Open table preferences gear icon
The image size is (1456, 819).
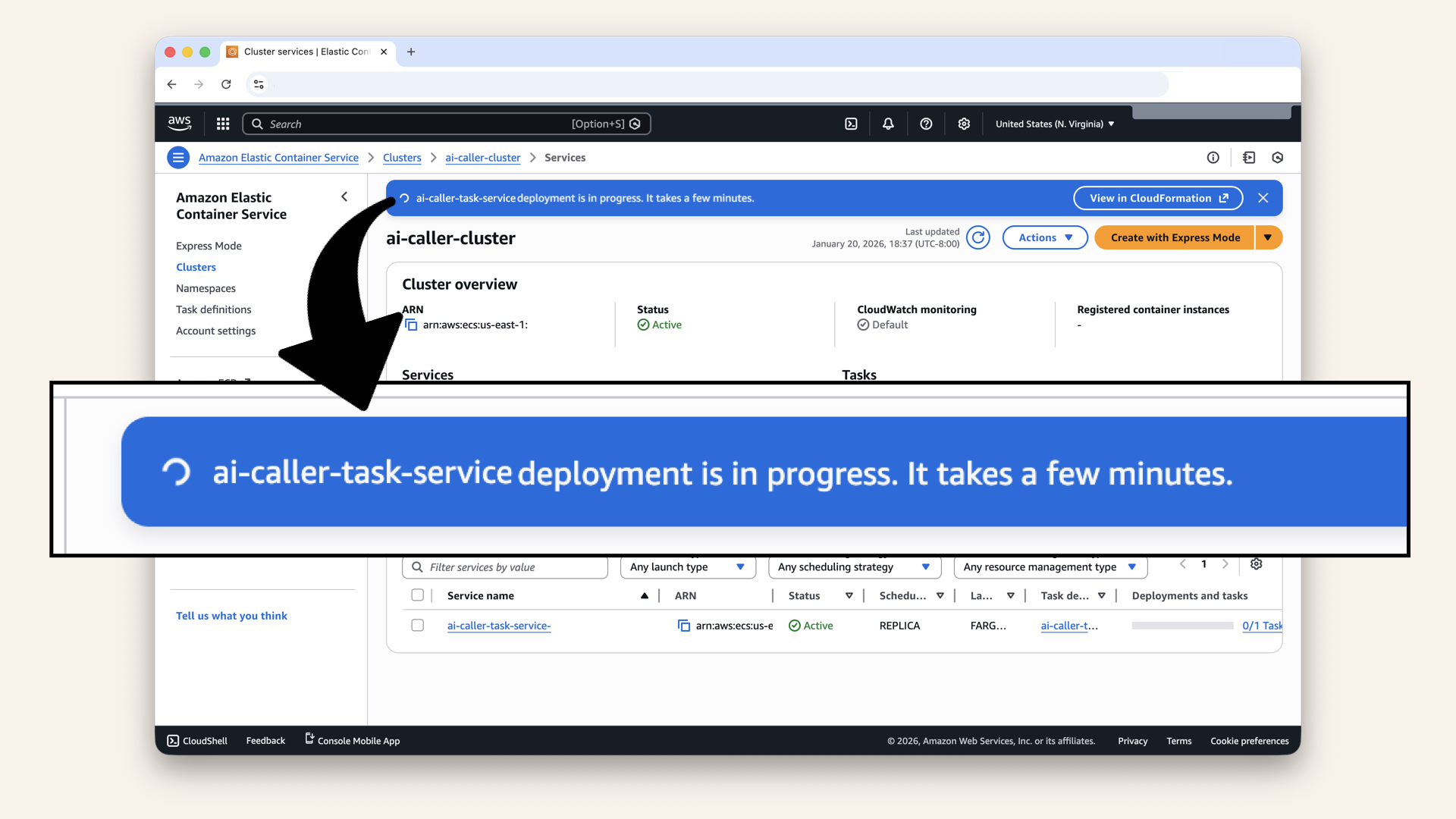pyautogui.click(x=1256, y=564)
